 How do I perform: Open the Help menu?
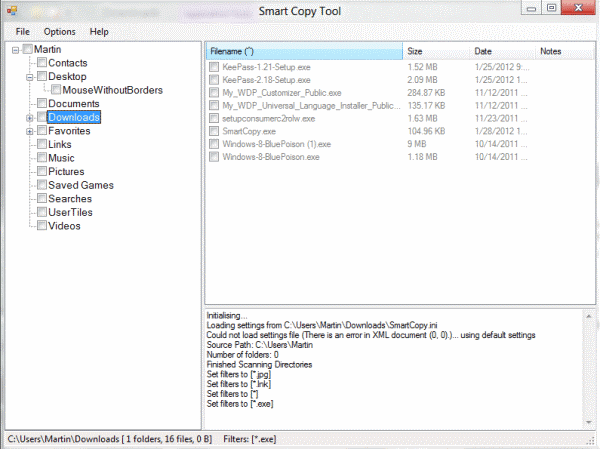point(99,32)
